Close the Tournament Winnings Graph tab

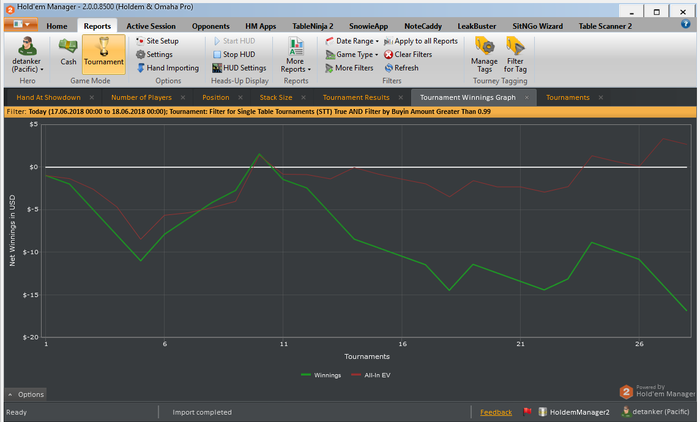[527, 97]
